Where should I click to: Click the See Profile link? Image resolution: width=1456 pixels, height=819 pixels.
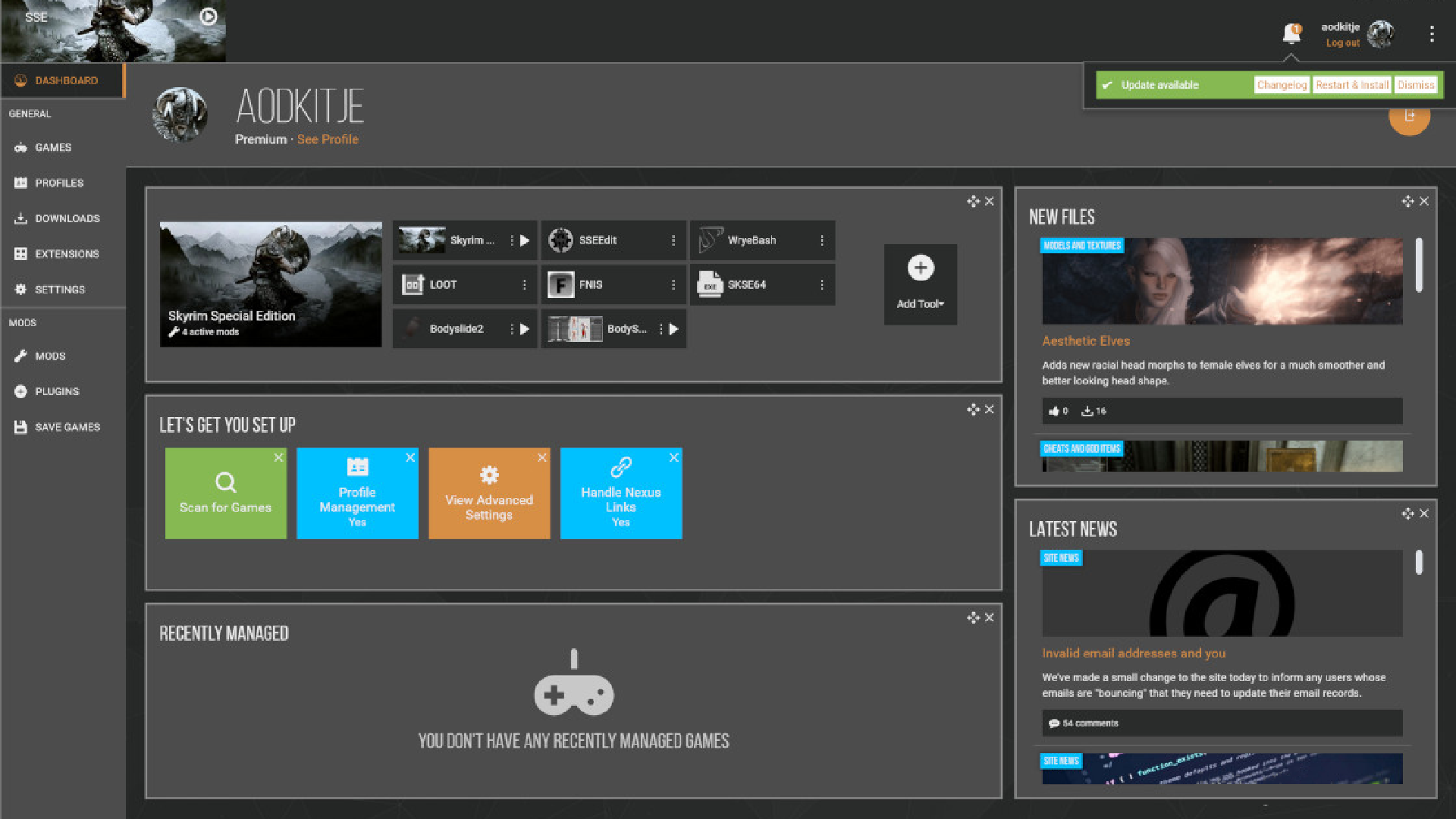coord(328,140)
